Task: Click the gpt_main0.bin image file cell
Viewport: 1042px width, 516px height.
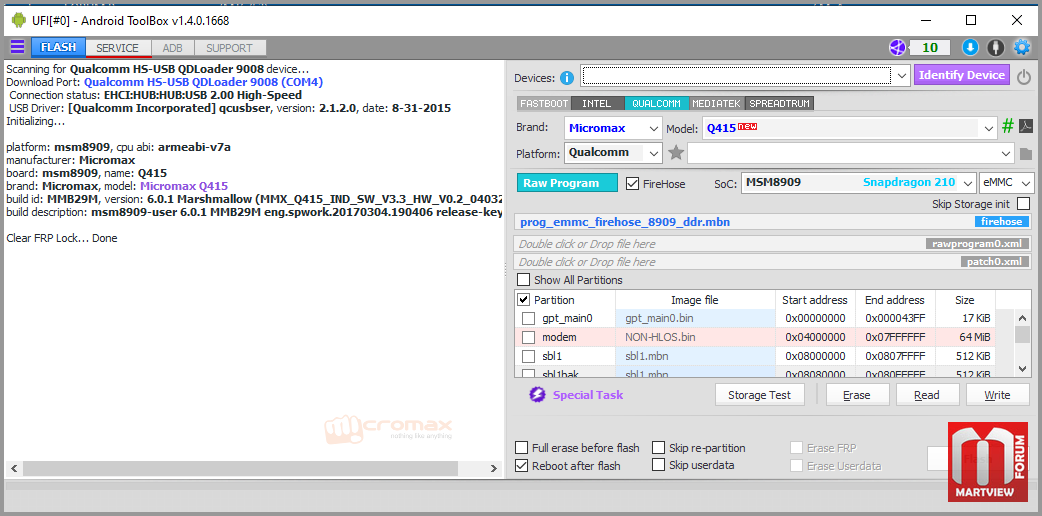Action: click(695, 319)
